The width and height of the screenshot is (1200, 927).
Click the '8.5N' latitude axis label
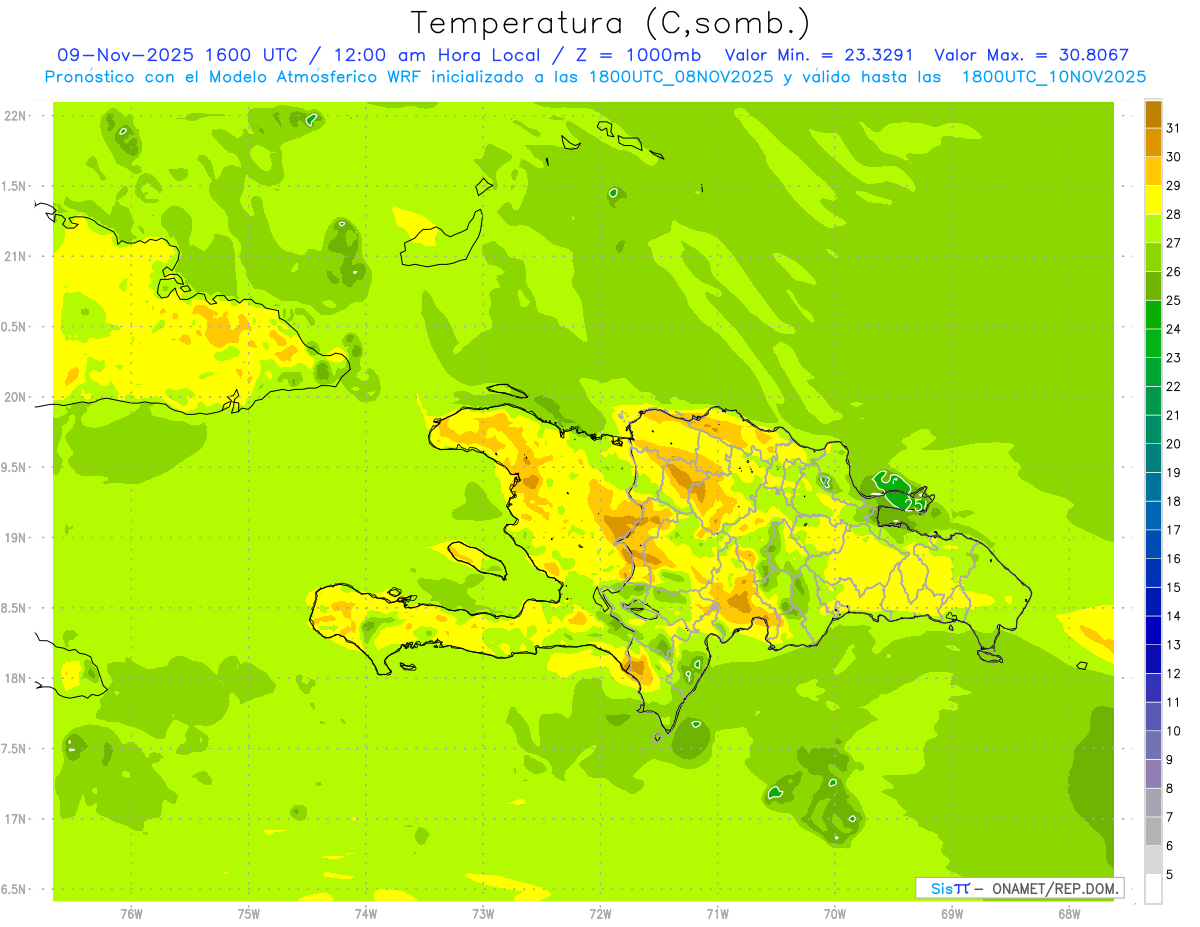click(x=15, y=608)
